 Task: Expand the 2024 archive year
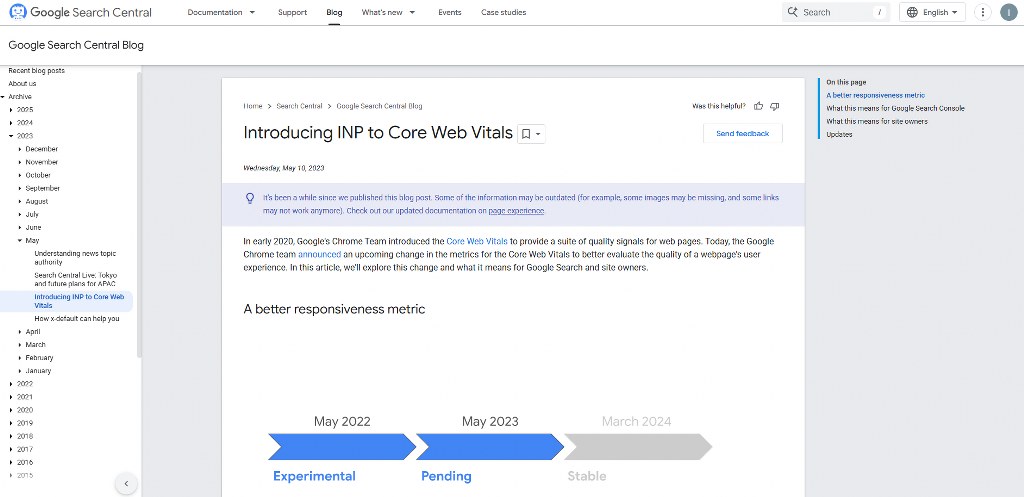[x=12, y=123]
